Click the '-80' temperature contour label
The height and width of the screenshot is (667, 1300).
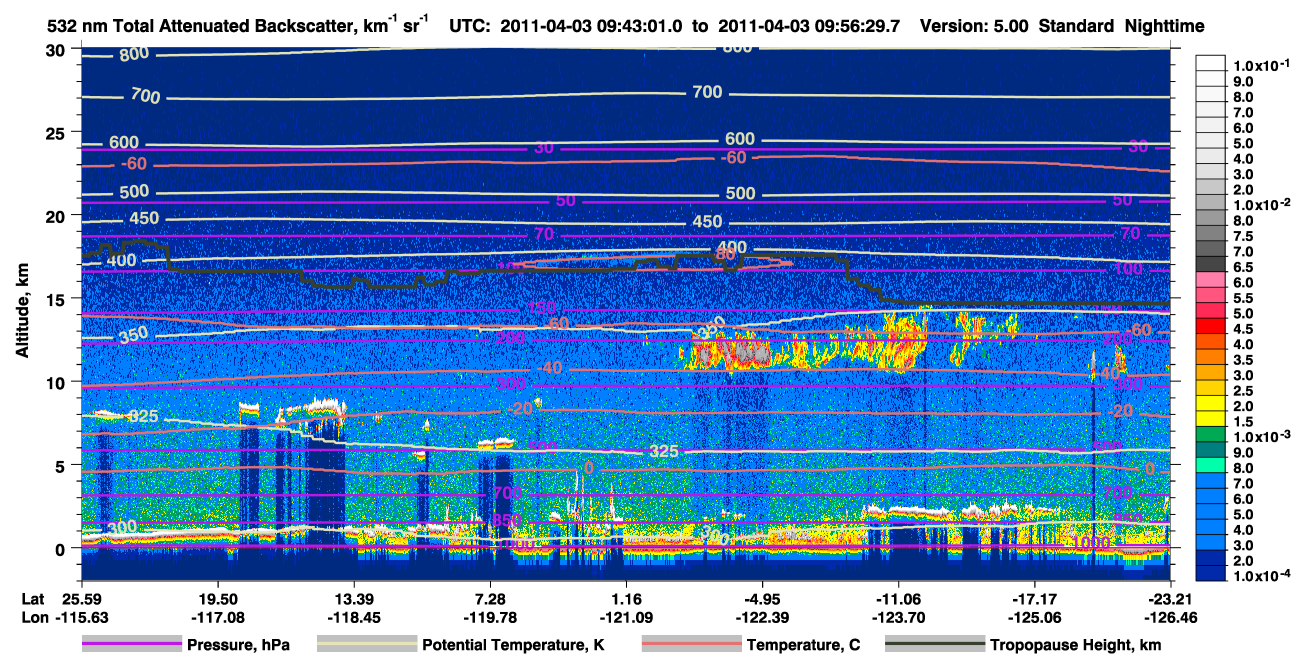[725, 256]
